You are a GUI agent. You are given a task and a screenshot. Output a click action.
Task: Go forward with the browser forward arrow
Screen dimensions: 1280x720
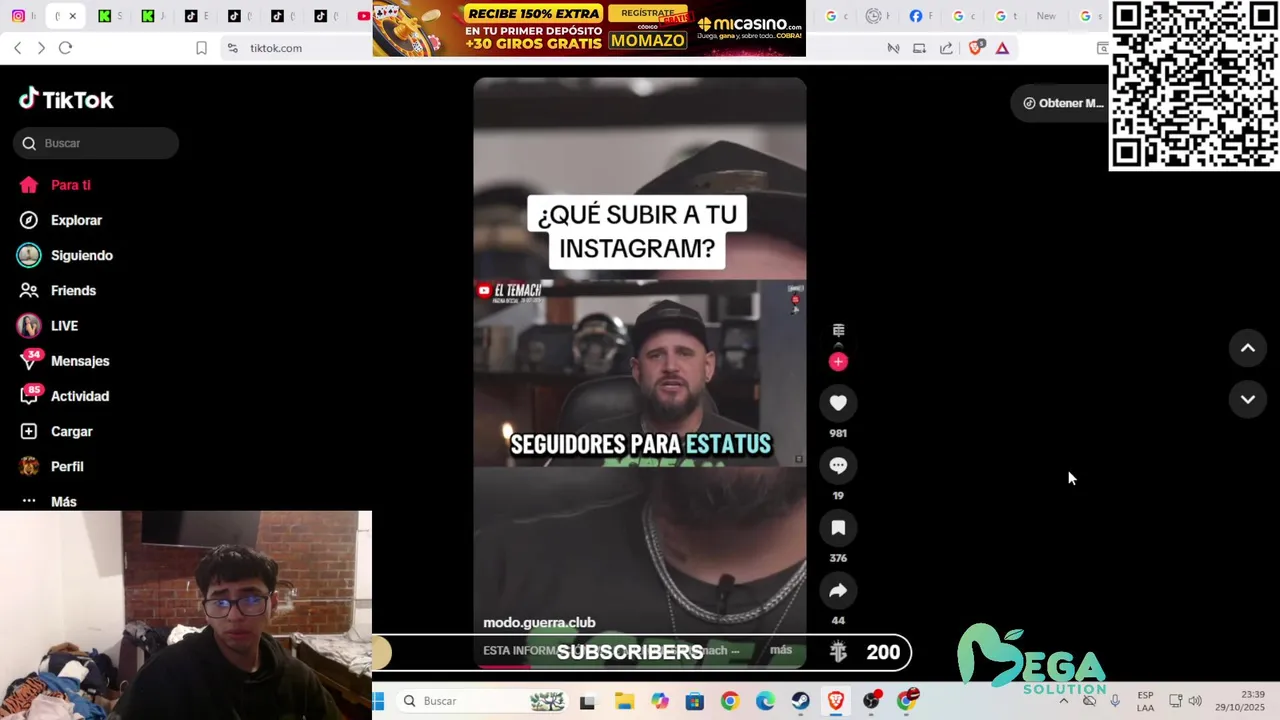[x=41, y=48]
